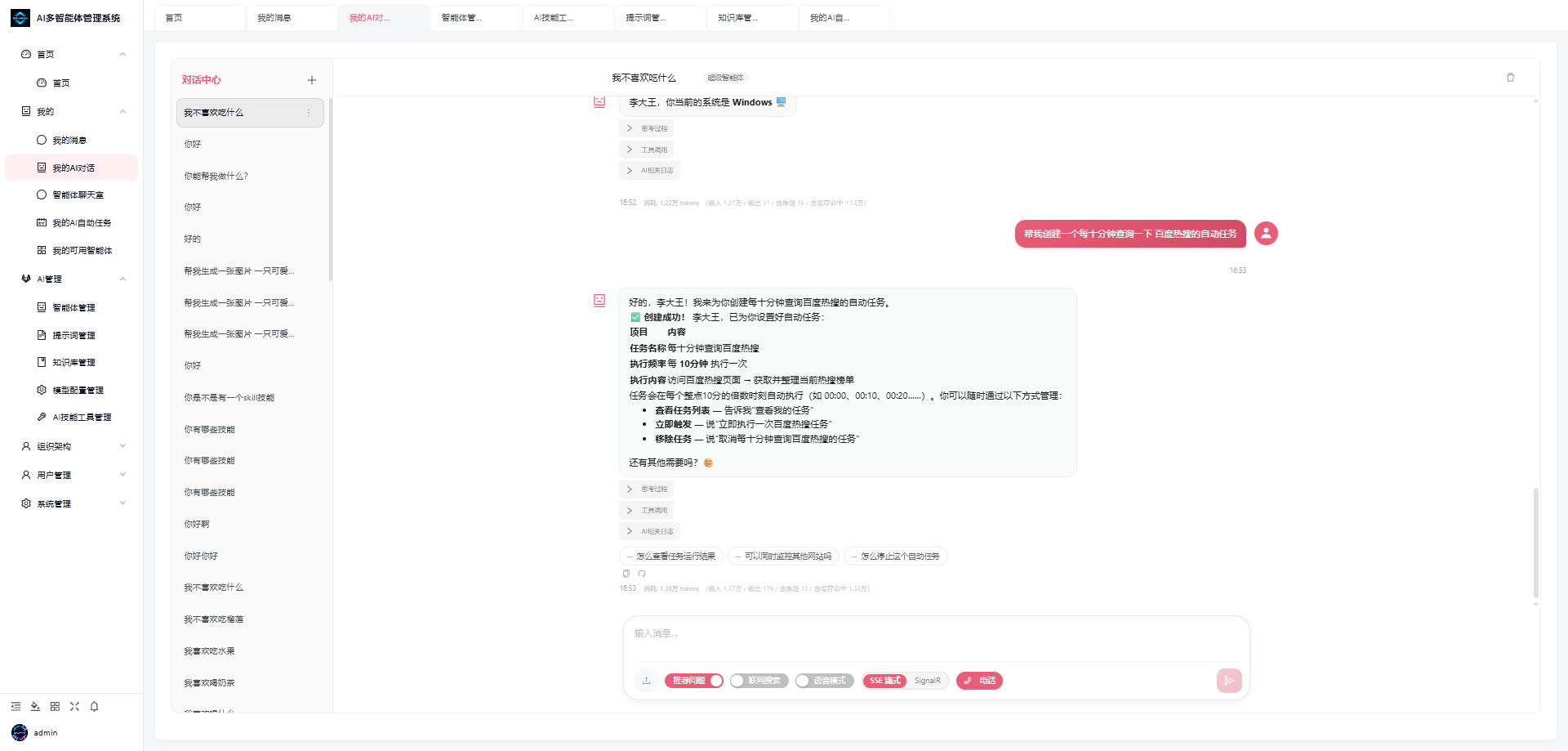Click the 电话 call button
This screenshot has width=1568, height=751.
(x=979, y=681)
